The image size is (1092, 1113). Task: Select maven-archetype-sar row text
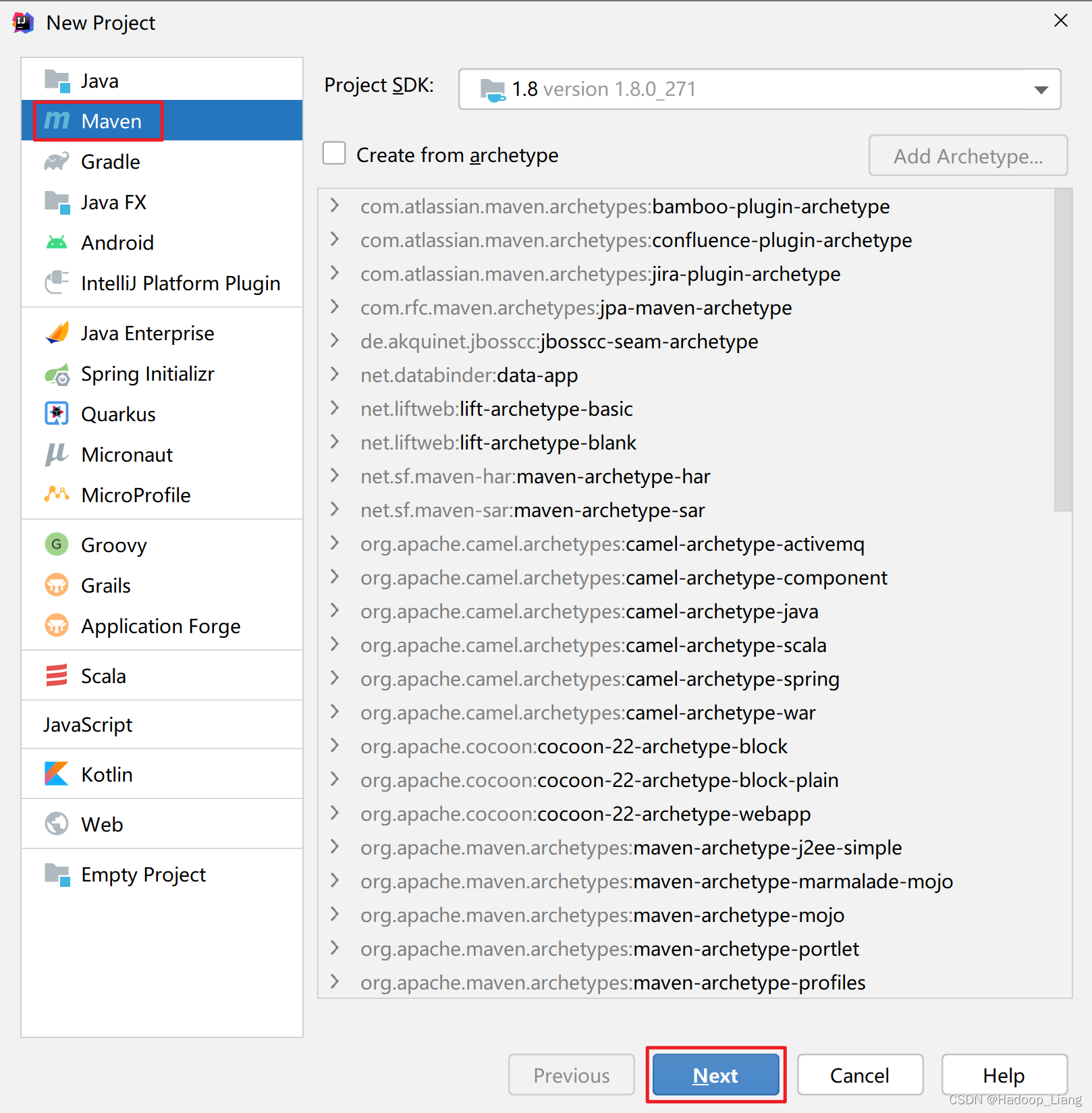[x=533, y=510]
